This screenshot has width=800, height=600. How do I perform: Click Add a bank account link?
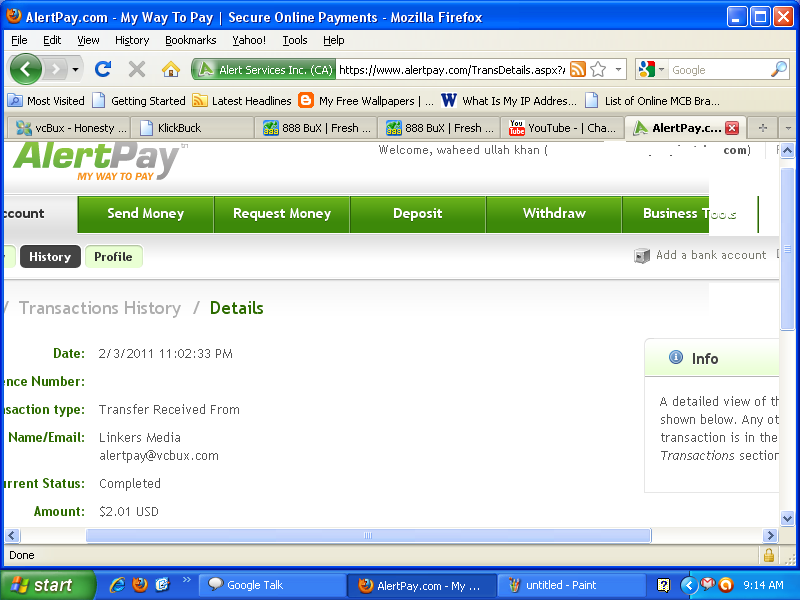pyautogui.click(x=701, y=255)
